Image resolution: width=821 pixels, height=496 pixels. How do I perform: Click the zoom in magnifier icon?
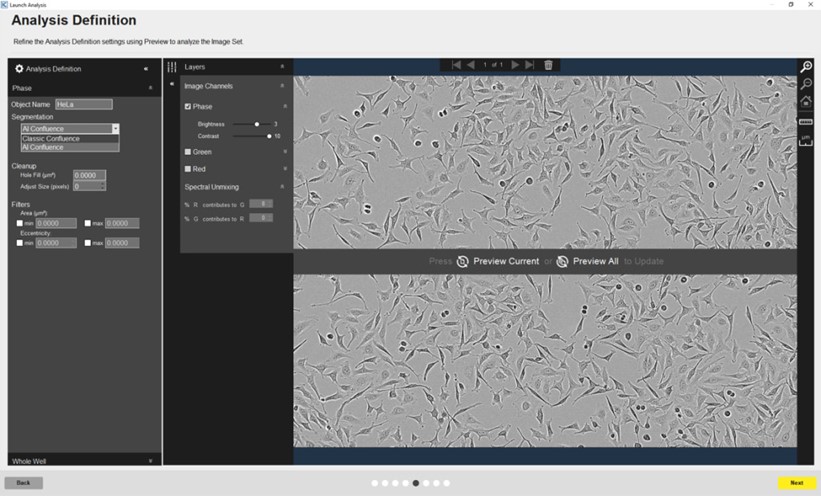(x=806, y=67)
